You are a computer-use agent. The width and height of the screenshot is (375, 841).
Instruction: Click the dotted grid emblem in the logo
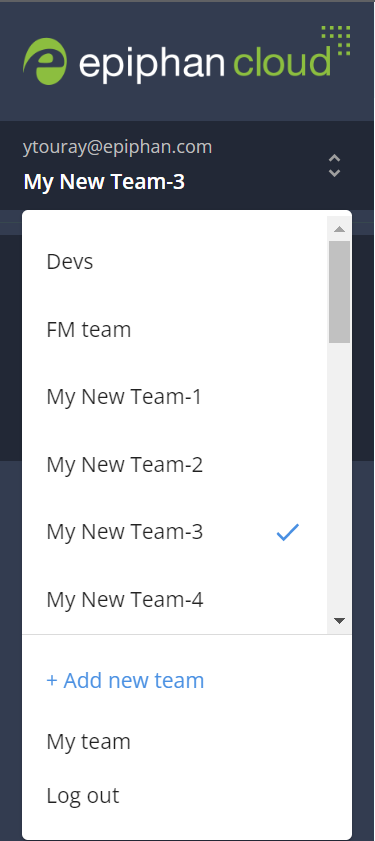coord(336,40)
